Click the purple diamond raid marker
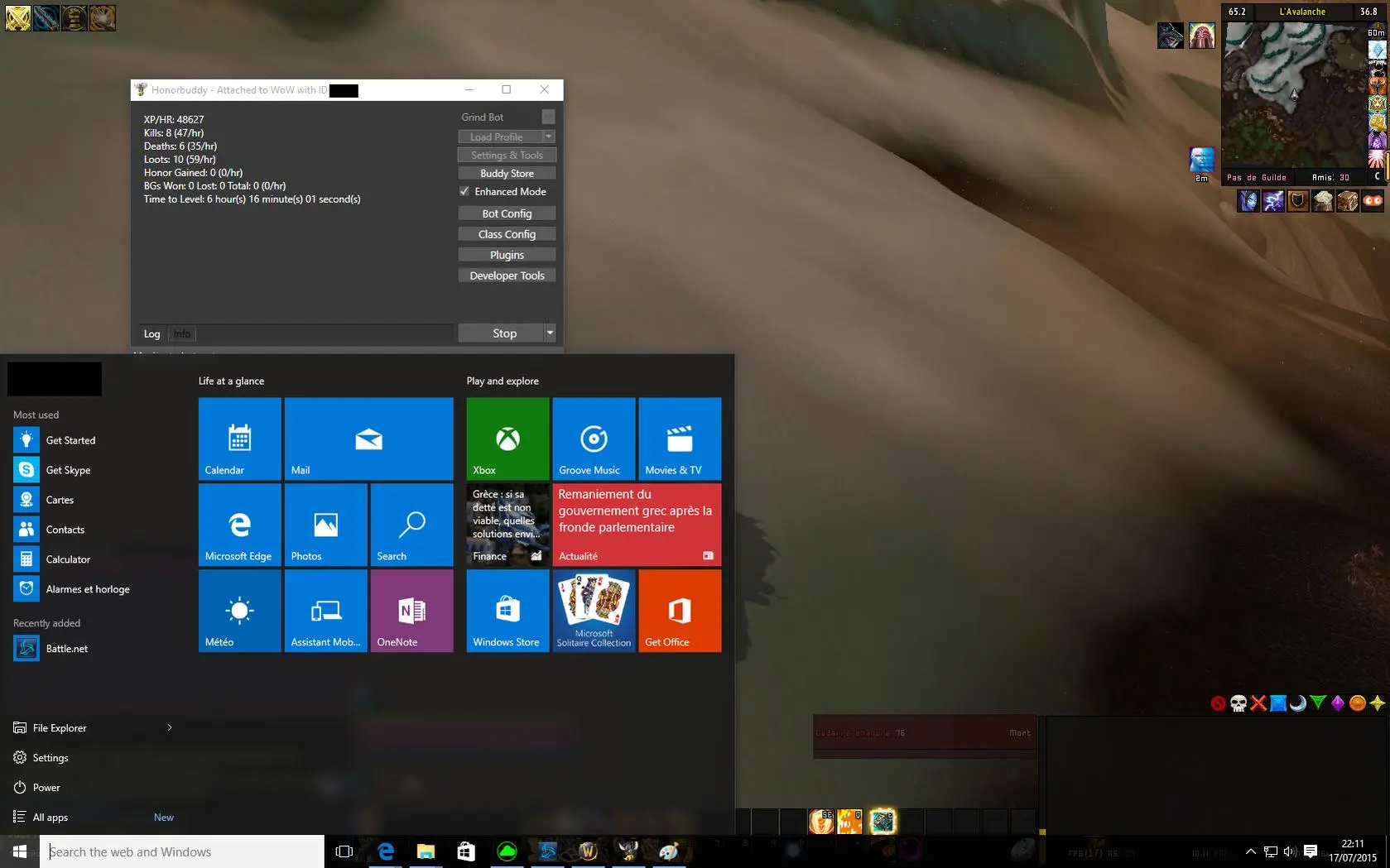 tap(1338, 703)
